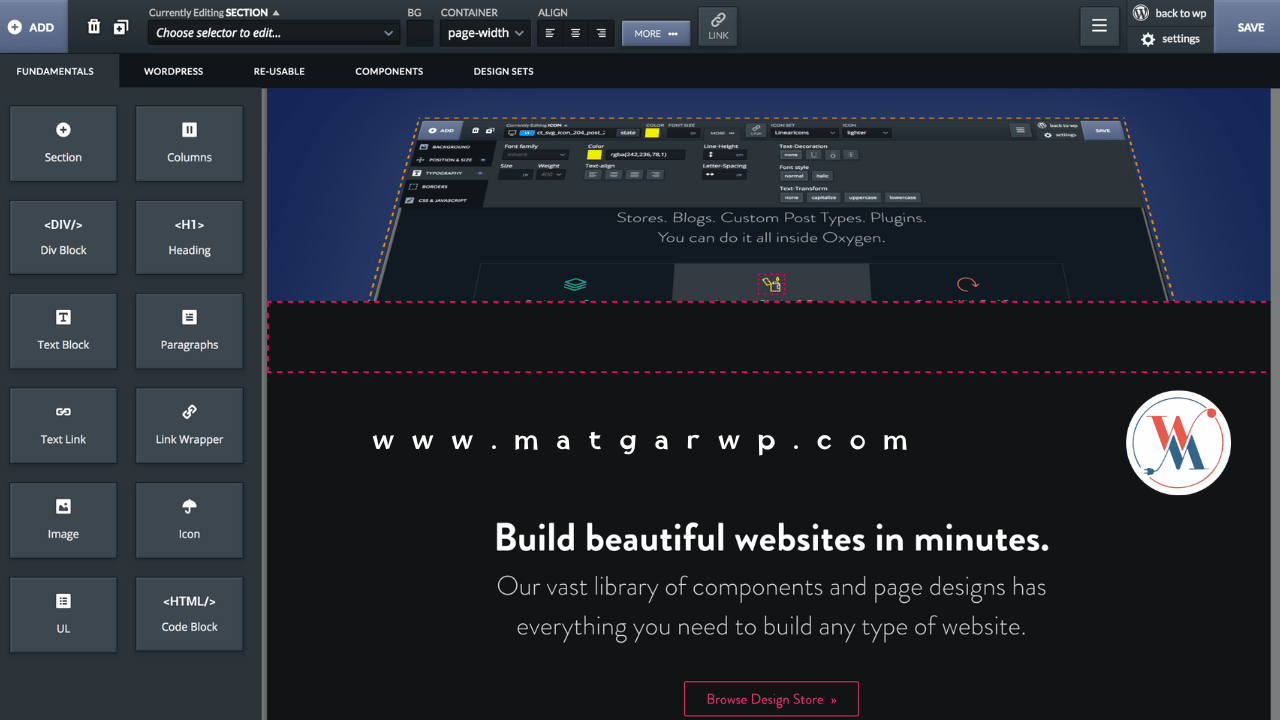This screenshot has width=1280, height=720.
Task: Open the hamburger structure menu
Action: [1099, 27]
